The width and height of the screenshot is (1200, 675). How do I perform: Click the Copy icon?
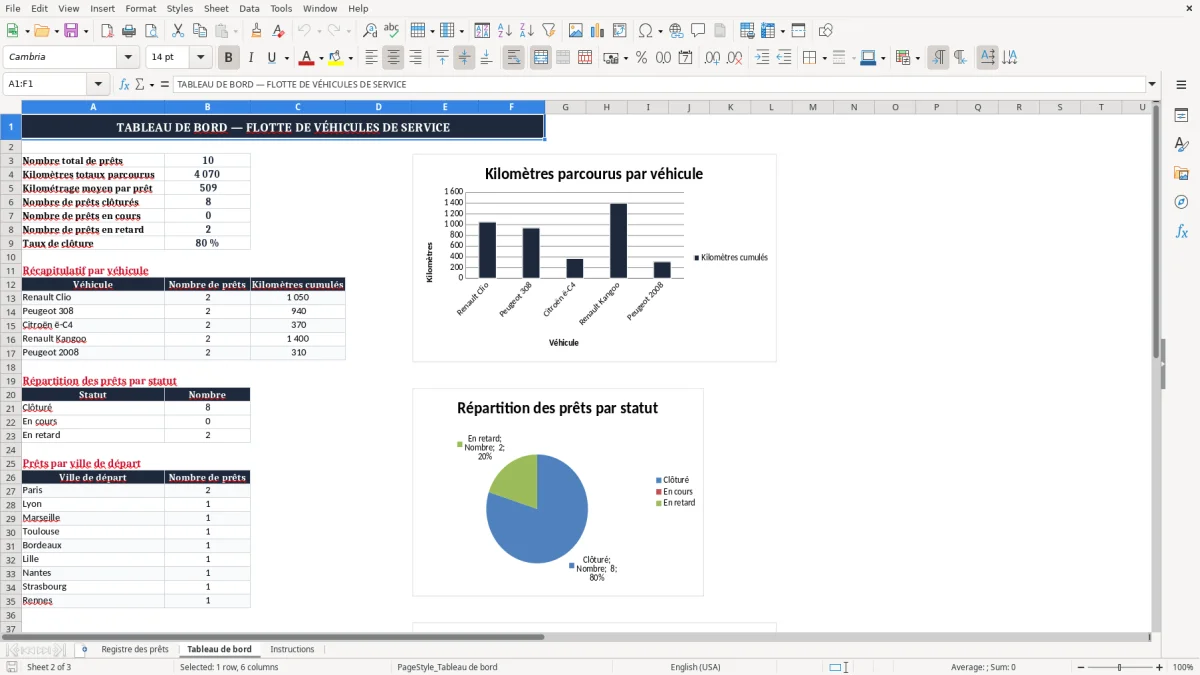click(200, 31)
